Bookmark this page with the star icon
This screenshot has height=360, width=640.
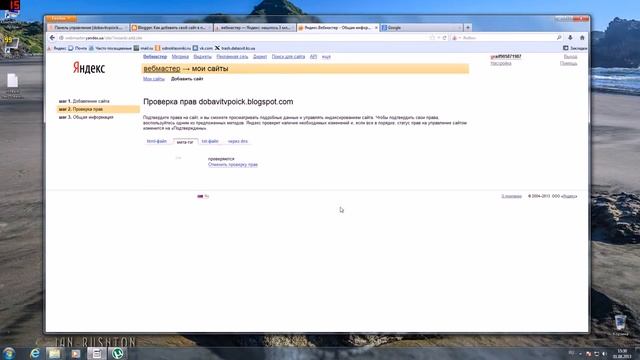tap(432, 38)
